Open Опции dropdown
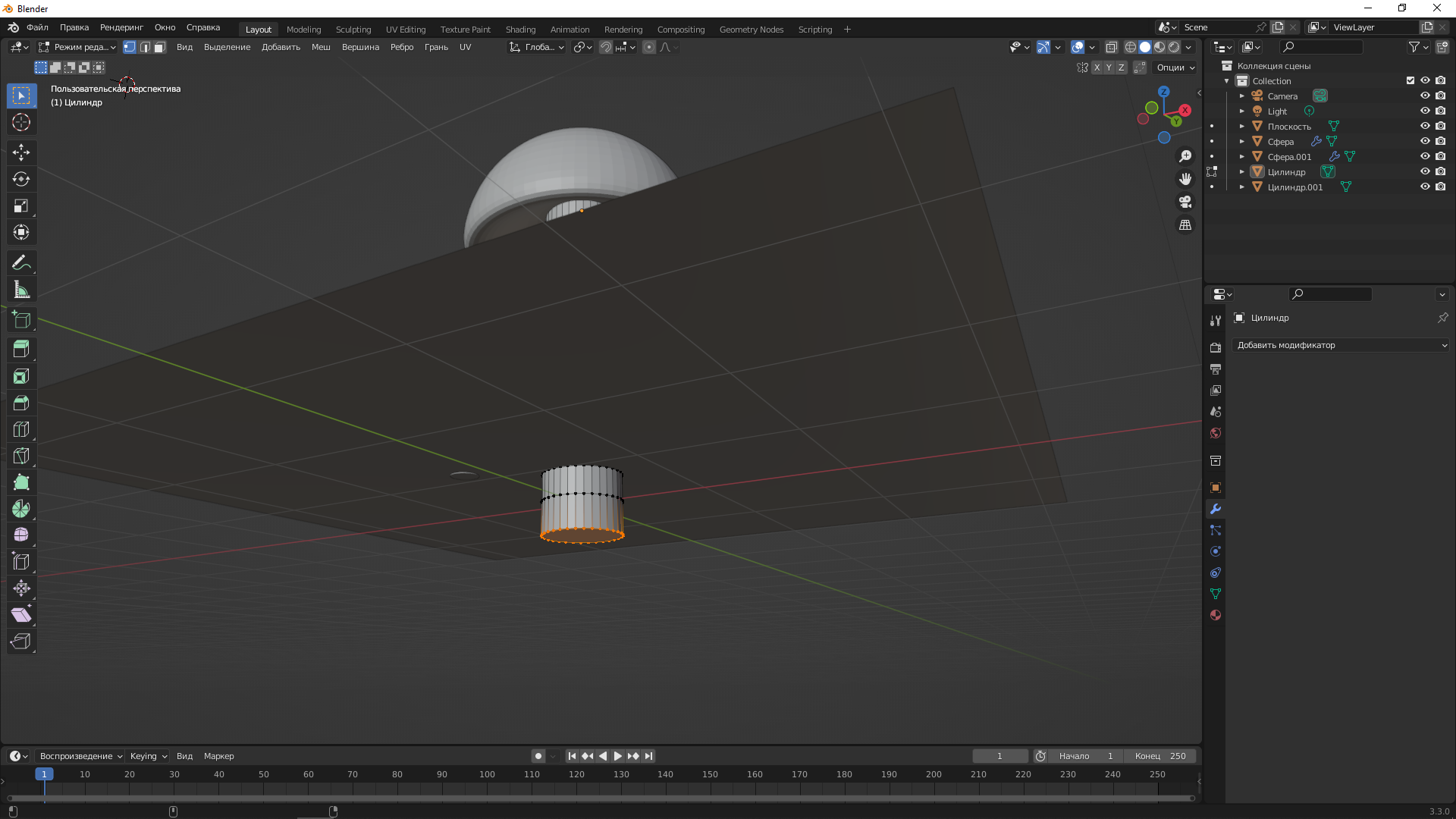Viewport: 1456px width, 819px height. [x=1175, y=67]
